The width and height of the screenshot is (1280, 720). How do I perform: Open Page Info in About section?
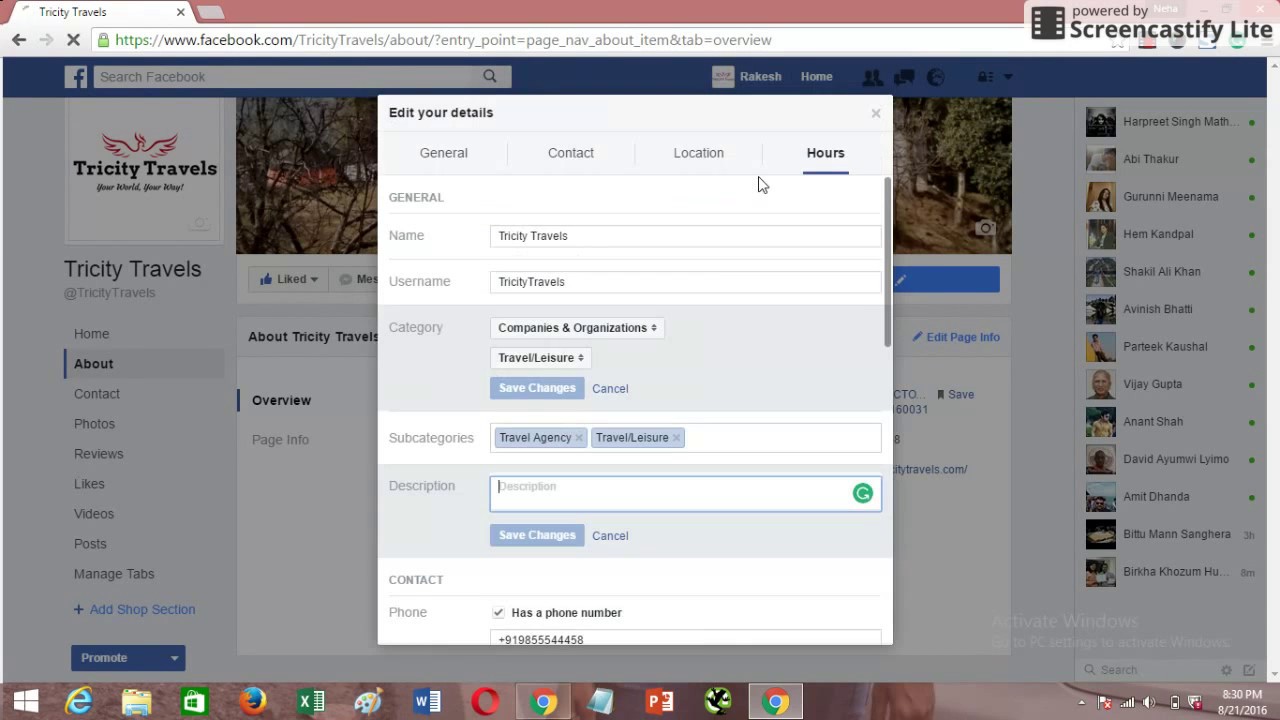tap(280, 440)
